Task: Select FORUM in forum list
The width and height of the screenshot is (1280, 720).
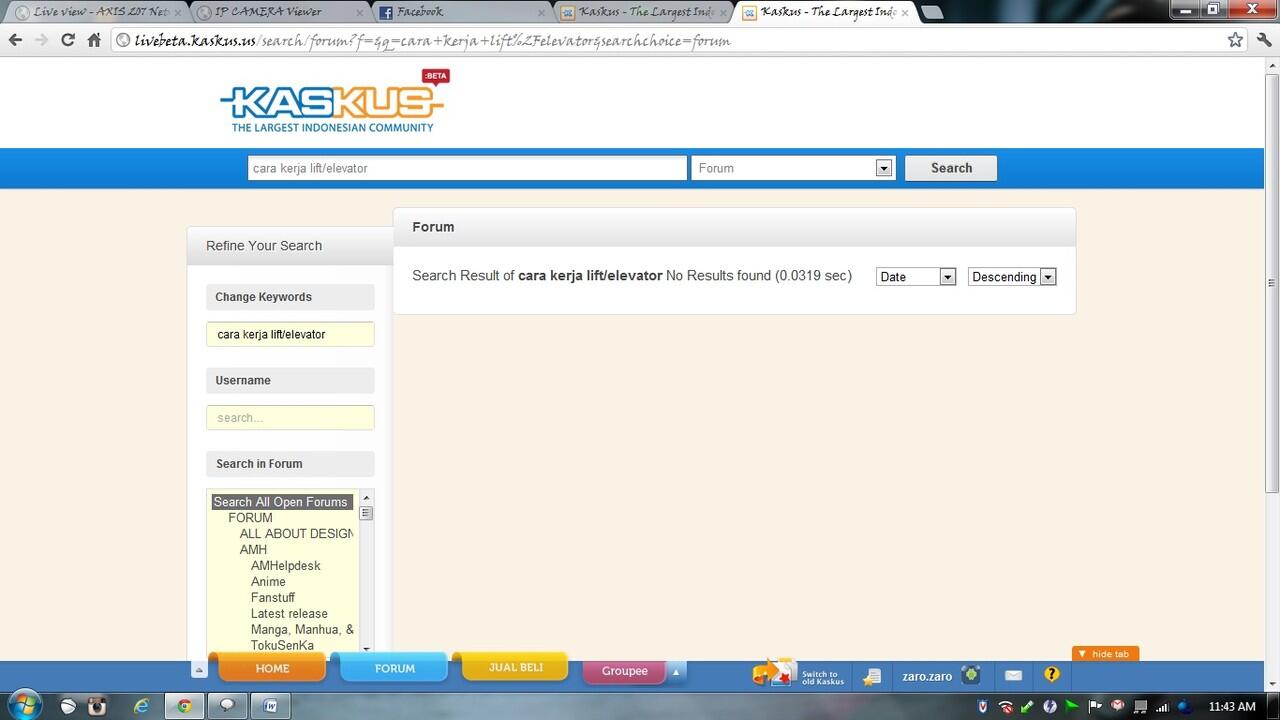Action: coord(250,518)
